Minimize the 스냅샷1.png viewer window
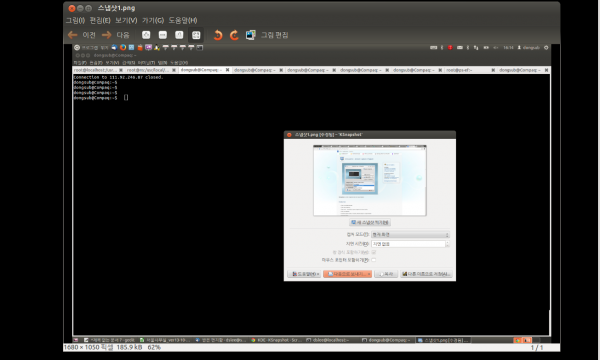The image size is (600, 360). click(x=80, y=8)
